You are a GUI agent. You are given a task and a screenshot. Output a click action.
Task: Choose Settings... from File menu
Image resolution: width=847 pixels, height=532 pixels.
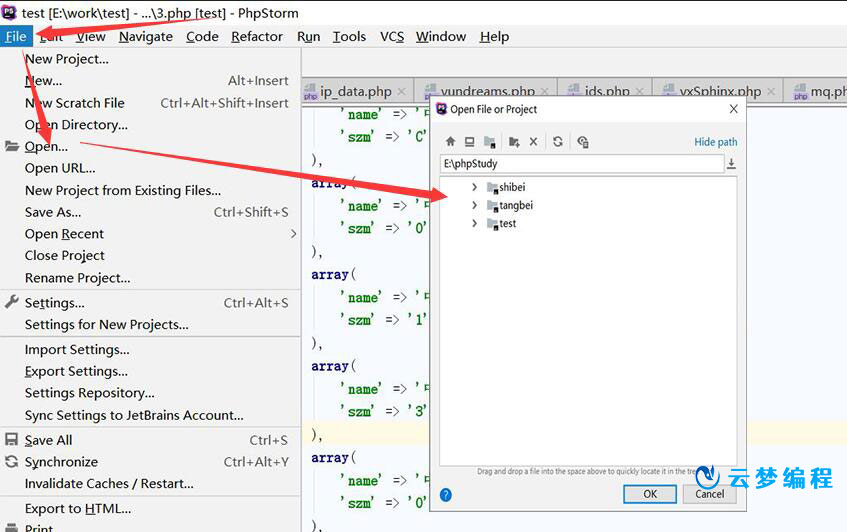[54, 303]
